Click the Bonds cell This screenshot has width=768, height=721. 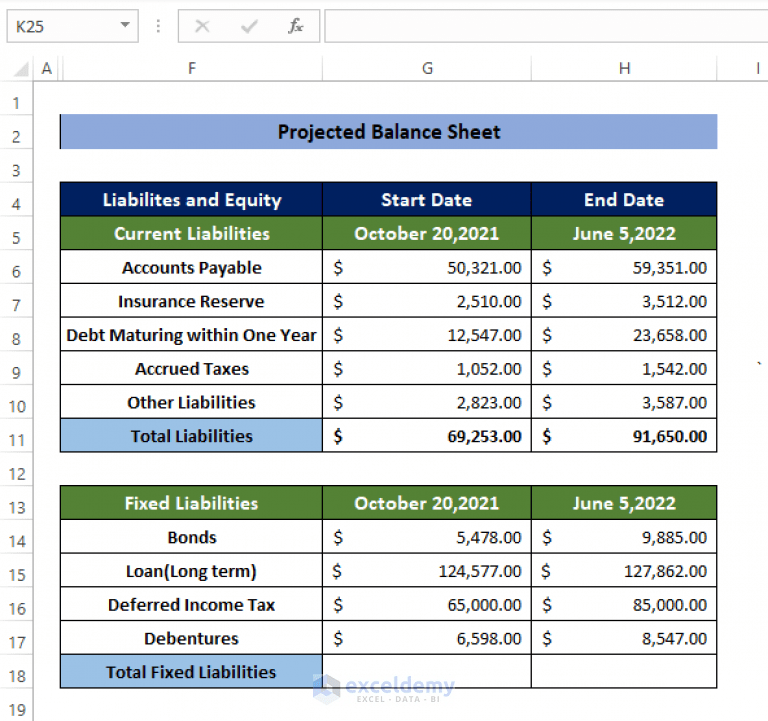coord(192,537)
